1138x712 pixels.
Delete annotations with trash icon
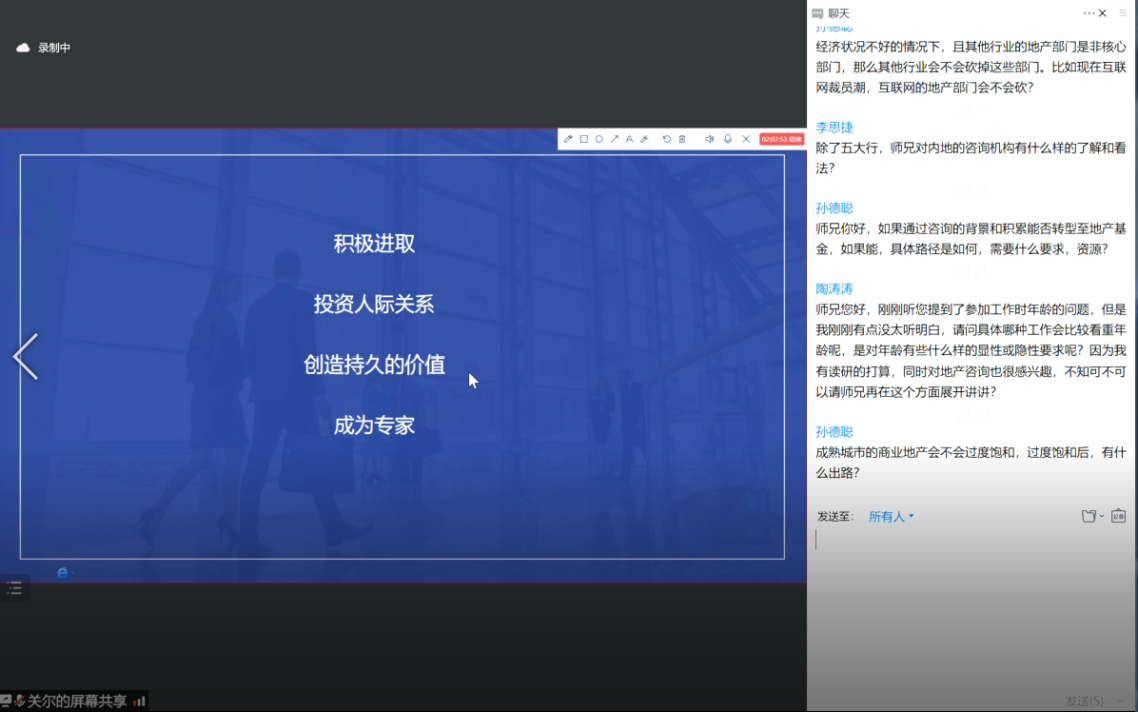pyautogui.click(x=682, y=139)
